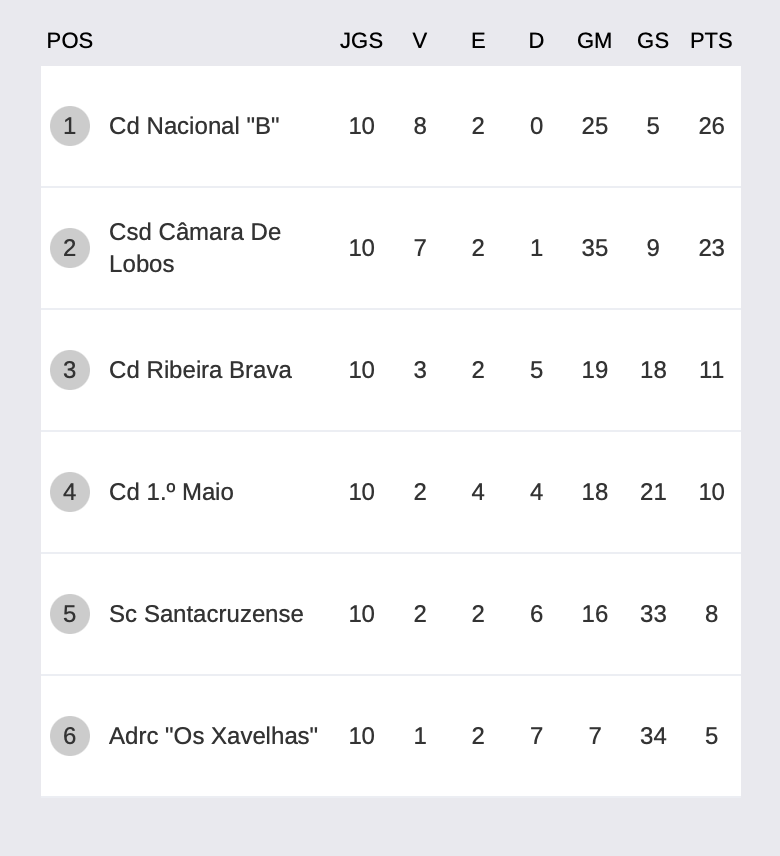
Task: Open team Csd Câmara De Lobos
Action: coord(195,248)
